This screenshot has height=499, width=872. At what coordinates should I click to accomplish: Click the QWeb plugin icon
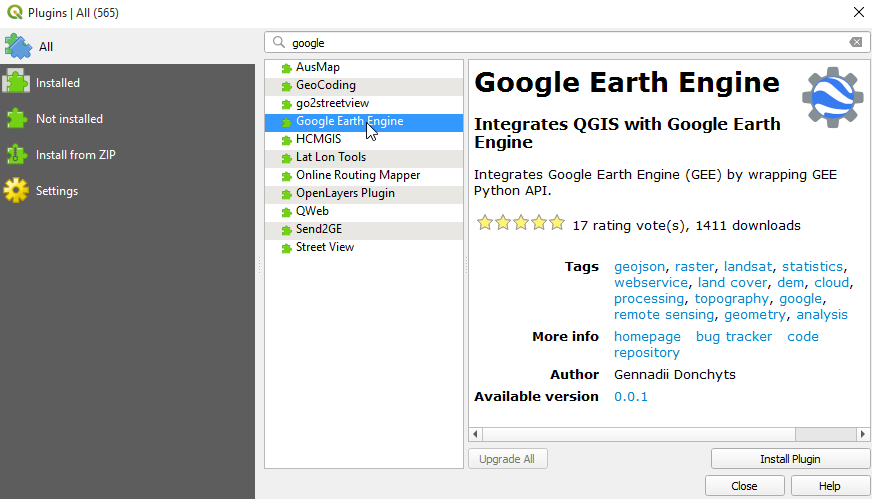click(x=286, y=212)
